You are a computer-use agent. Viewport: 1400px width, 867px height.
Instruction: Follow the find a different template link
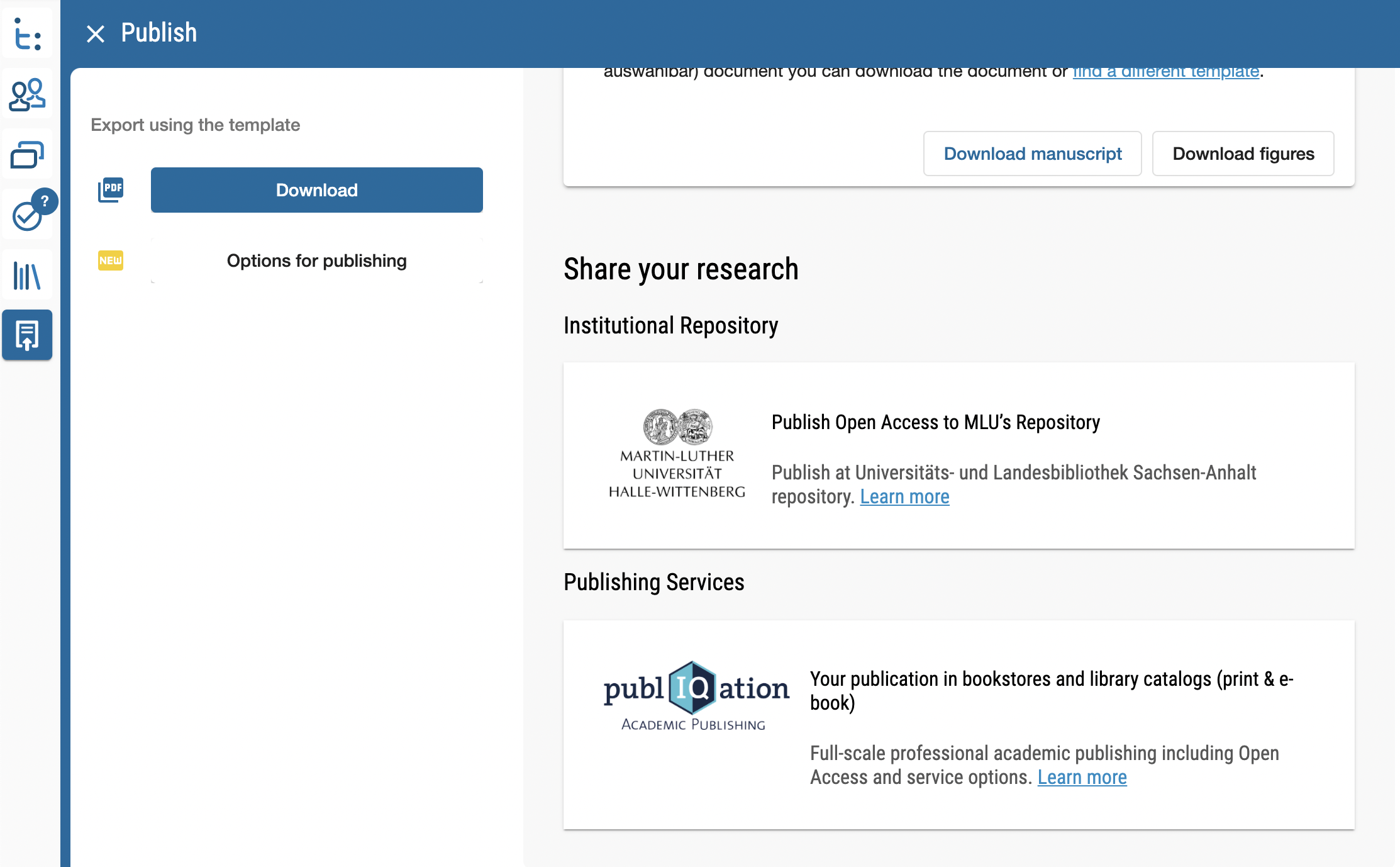(x=1165, y=73)
